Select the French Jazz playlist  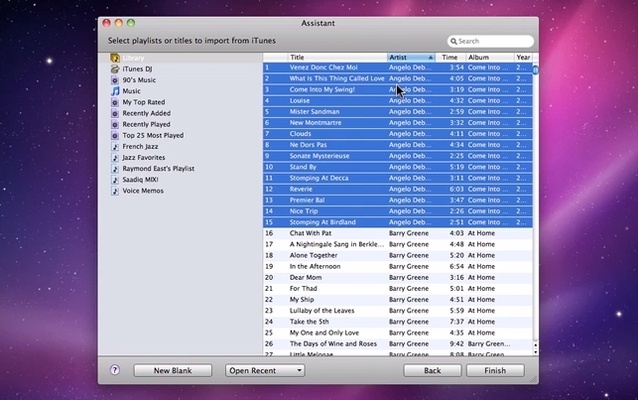click(x=140, y=146)
